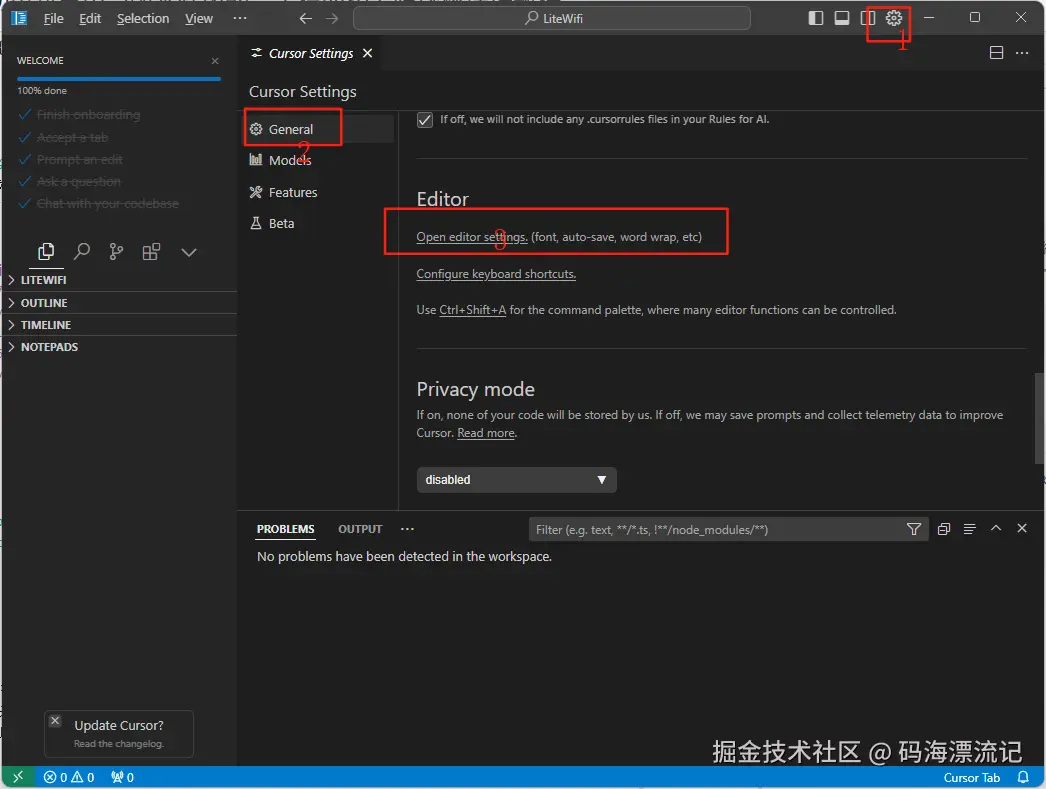This screenshot has width=1046, height=789.
Task: Close the bottom panel
Action: pos(1021,528)
